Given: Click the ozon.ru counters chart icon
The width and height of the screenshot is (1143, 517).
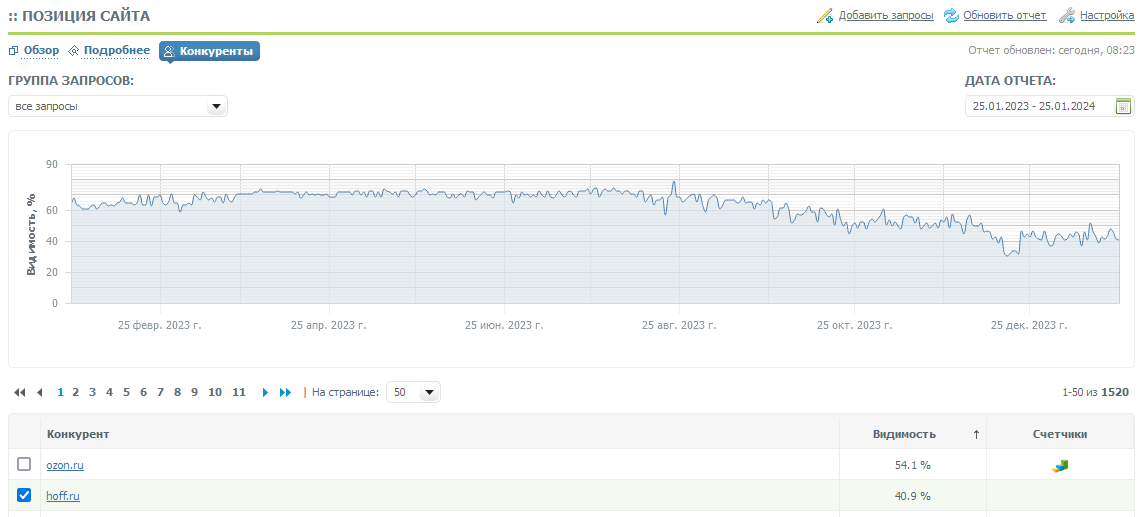Looking at the screenshot, I should 1060,465.
